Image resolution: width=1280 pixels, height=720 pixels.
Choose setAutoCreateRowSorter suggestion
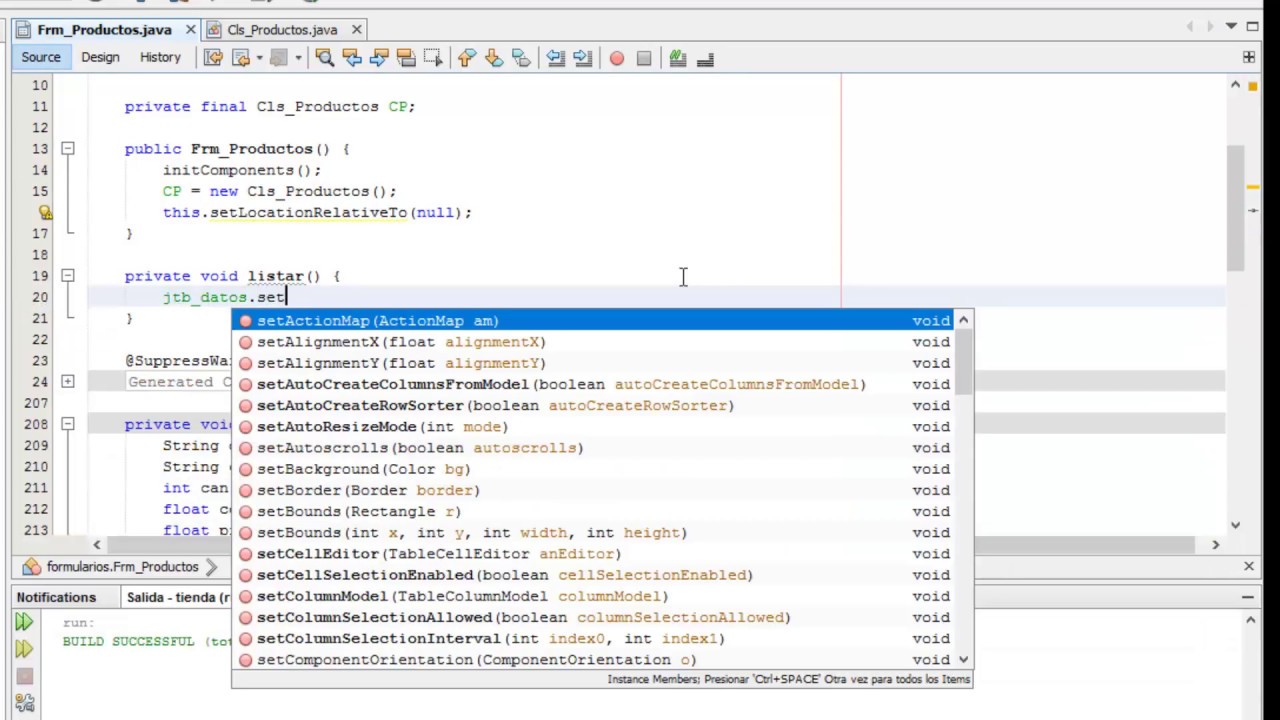pyautogui.click(x=592, y=406)
